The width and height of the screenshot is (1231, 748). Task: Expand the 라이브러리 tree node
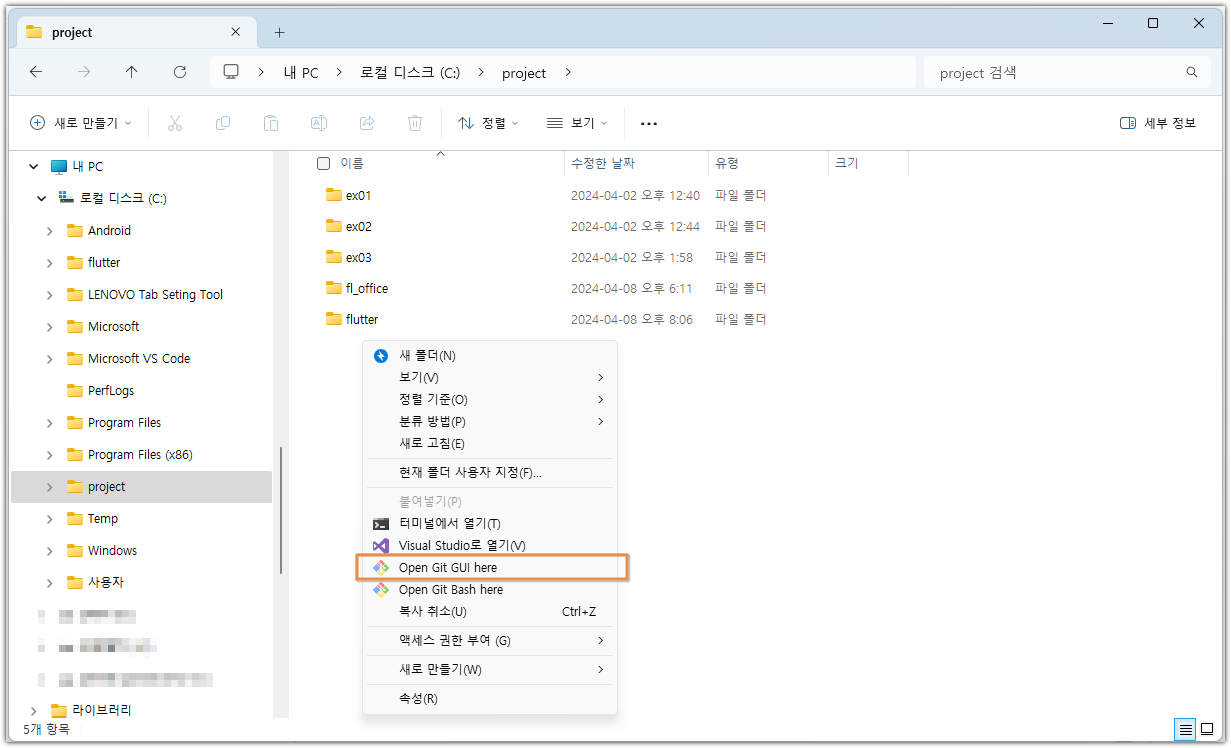[x=34, y=711]
